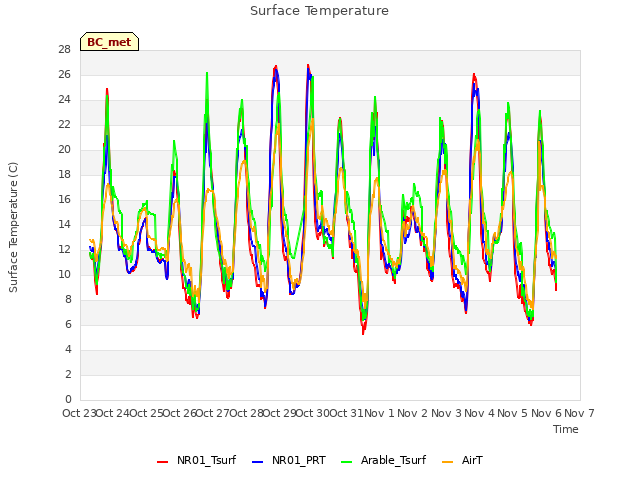Click the green Arable_Tsurf legend swatch
Image resolution: width=640 pixels, height=480 pixels.
347,462
